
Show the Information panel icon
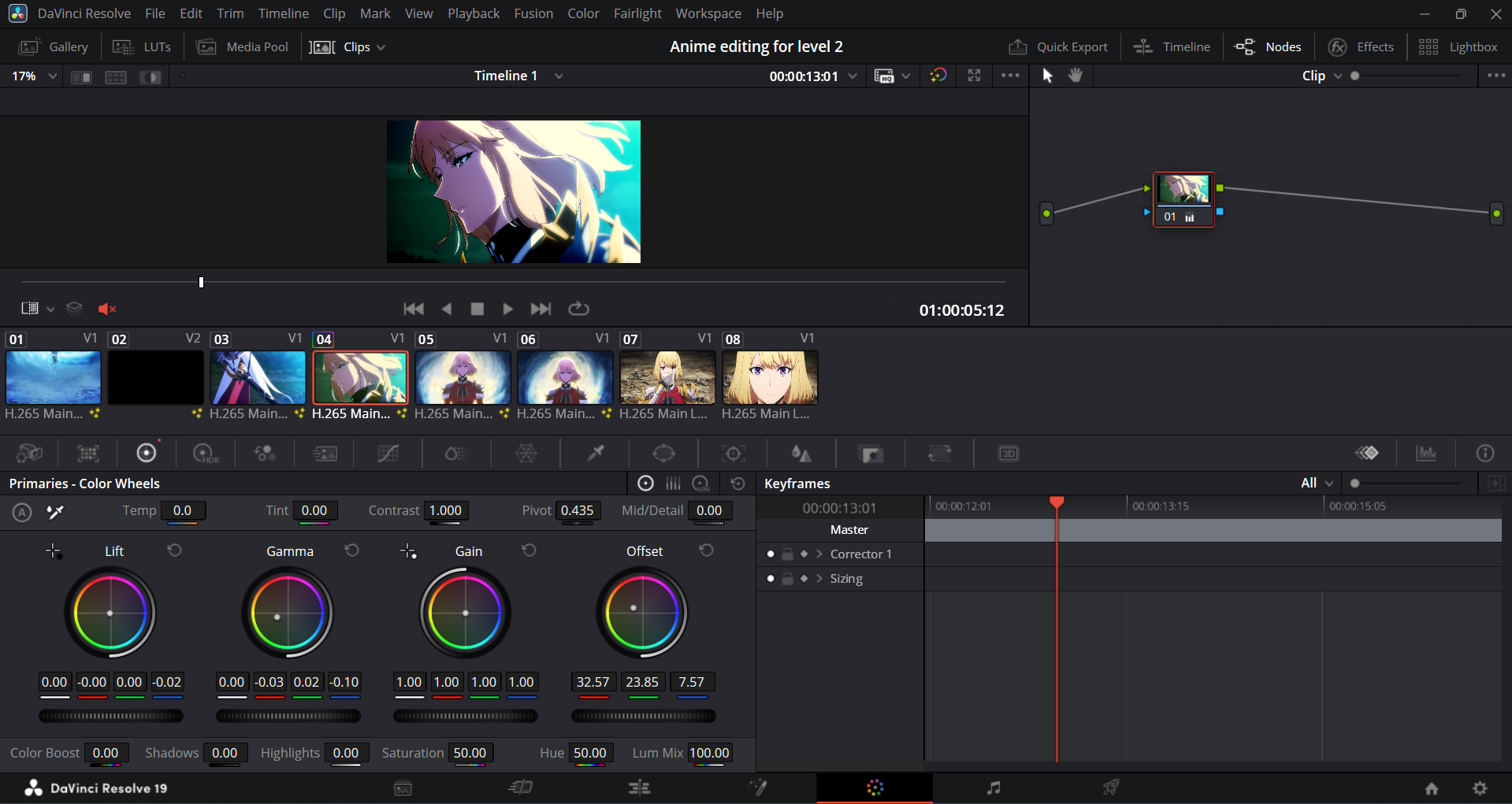(x=1485, y=453)
